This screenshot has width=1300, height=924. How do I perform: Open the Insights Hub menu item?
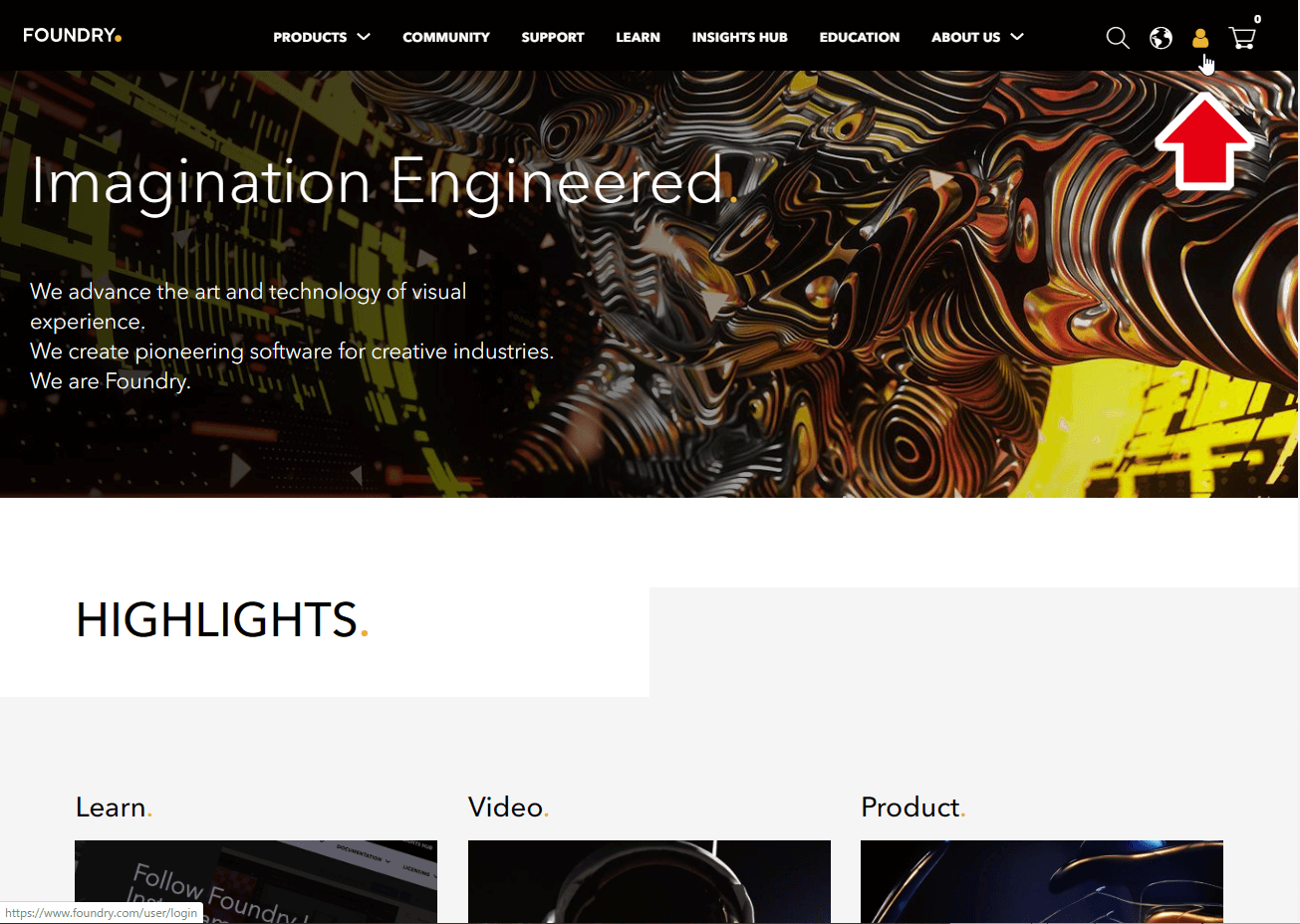(x=740, y=37)
